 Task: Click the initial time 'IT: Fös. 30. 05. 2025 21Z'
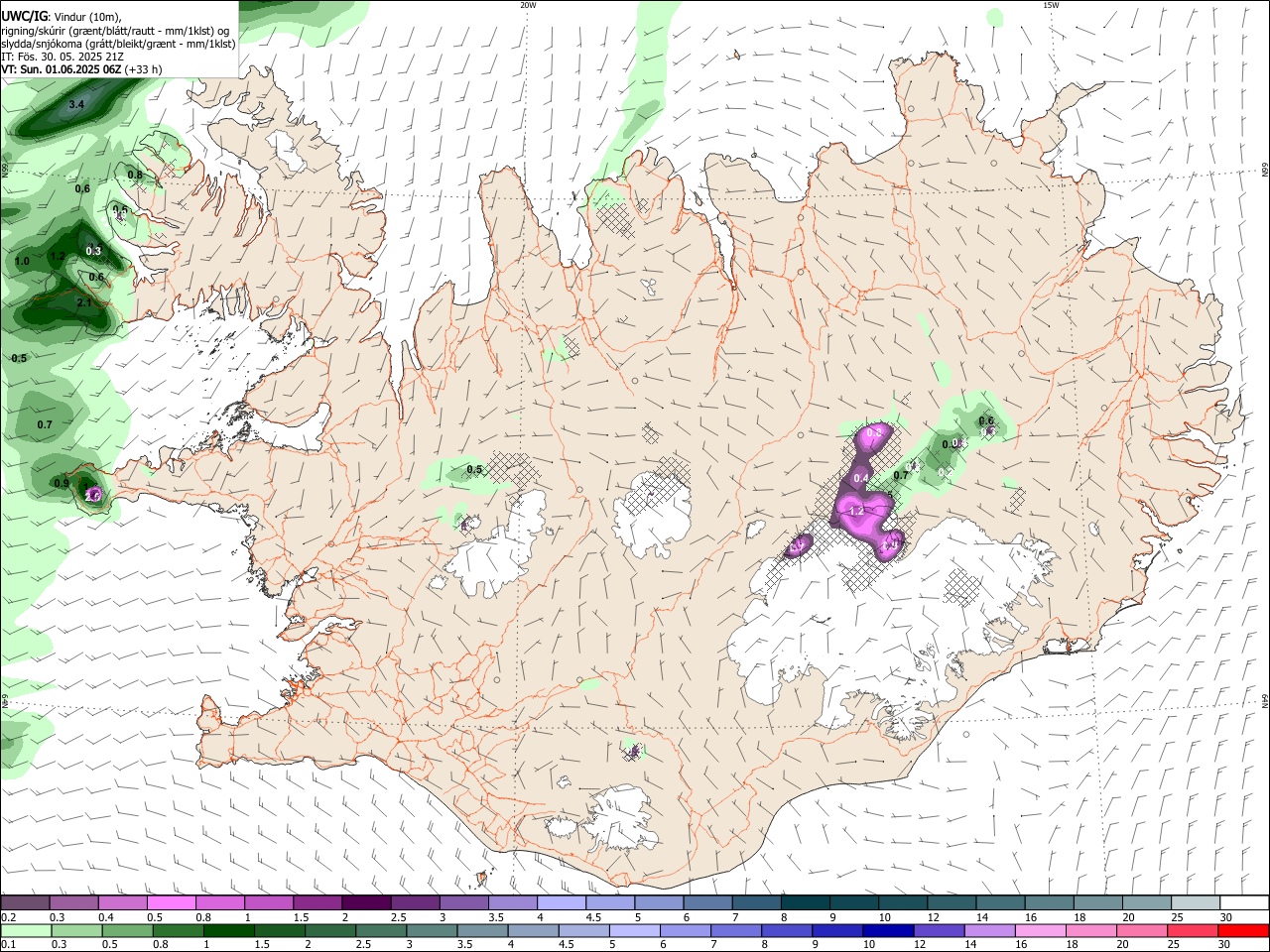click(x=63, y=57)
